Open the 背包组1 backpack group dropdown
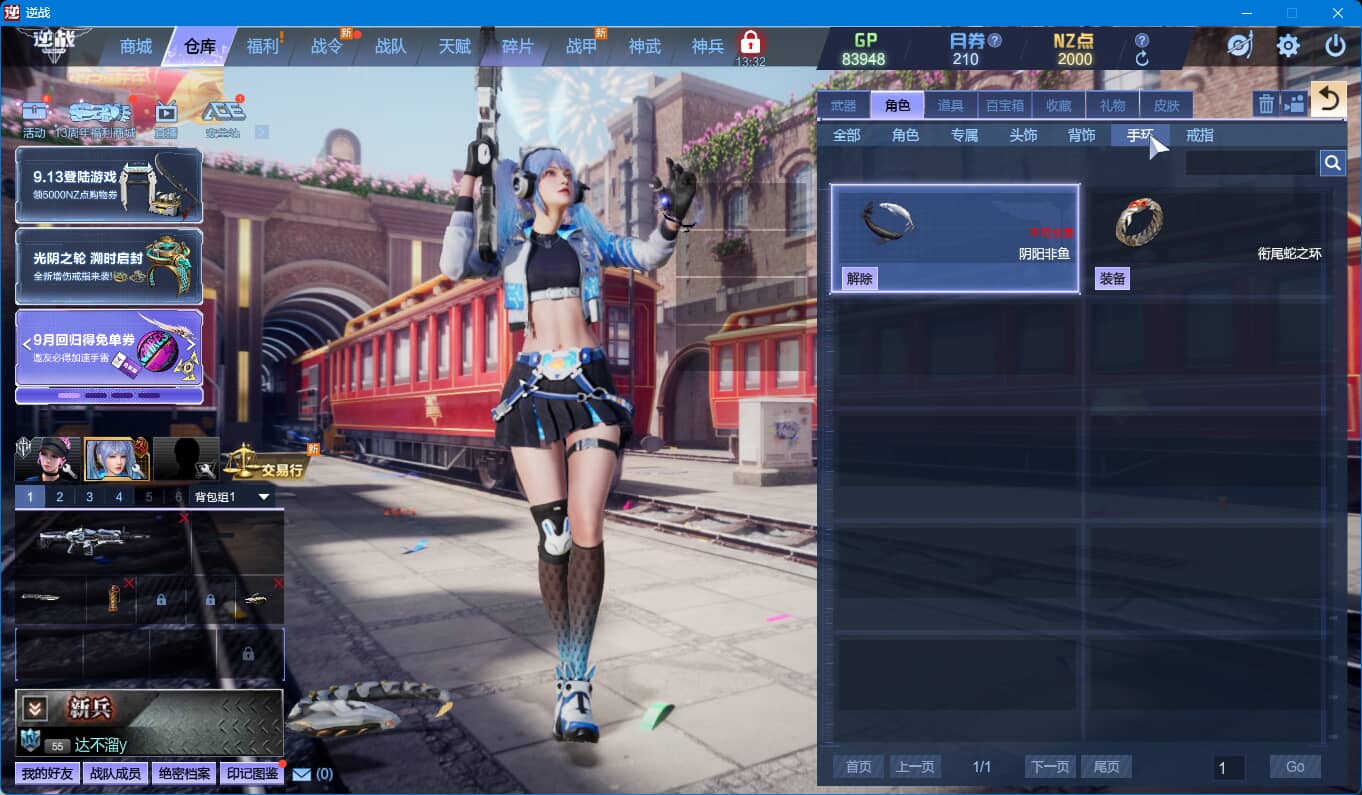The height and width of the screenshot is (795, 1362). point(233,496)
